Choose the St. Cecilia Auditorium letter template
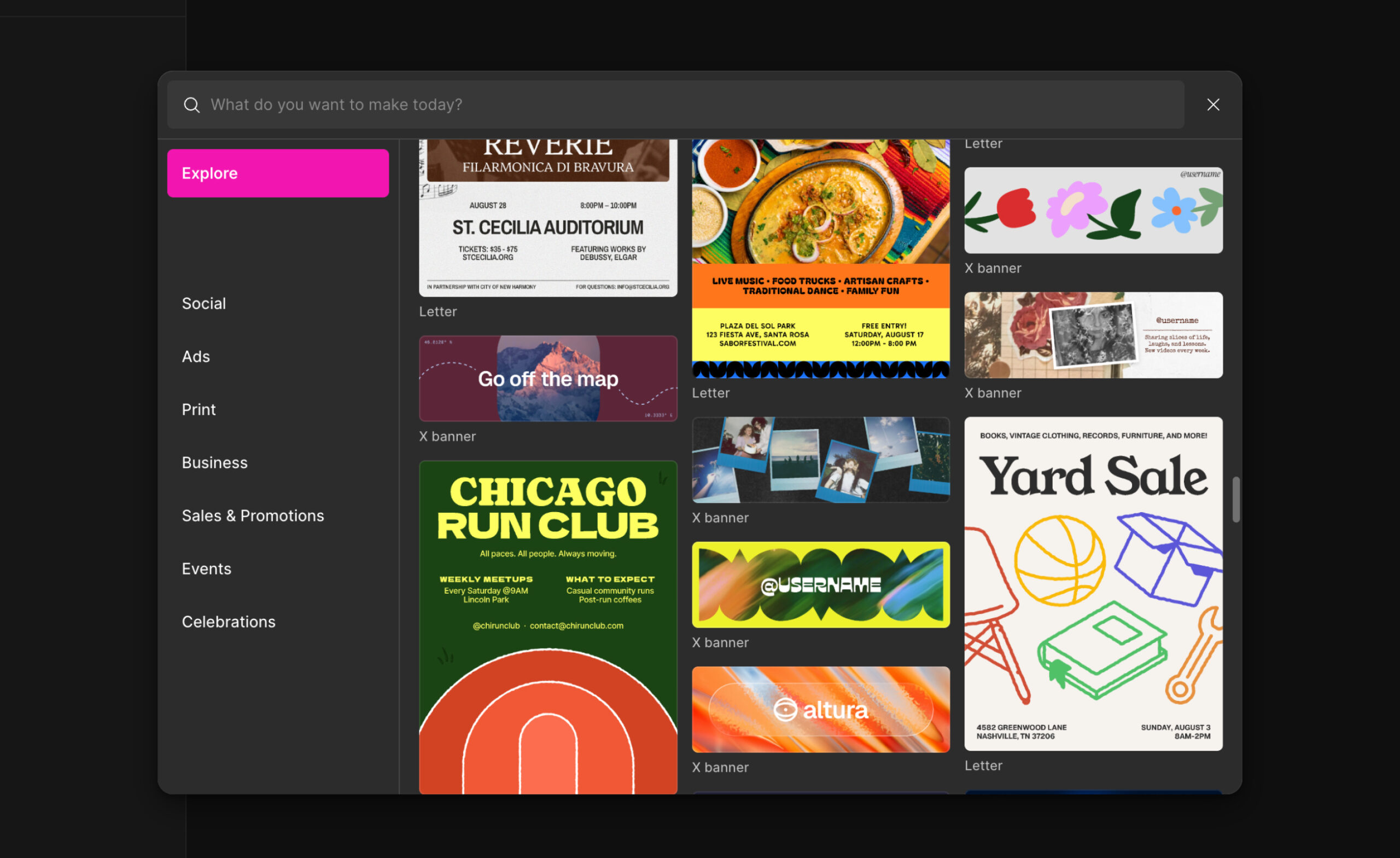The width and height of the screenshot is (1400, 858). [x=548, y=218]
